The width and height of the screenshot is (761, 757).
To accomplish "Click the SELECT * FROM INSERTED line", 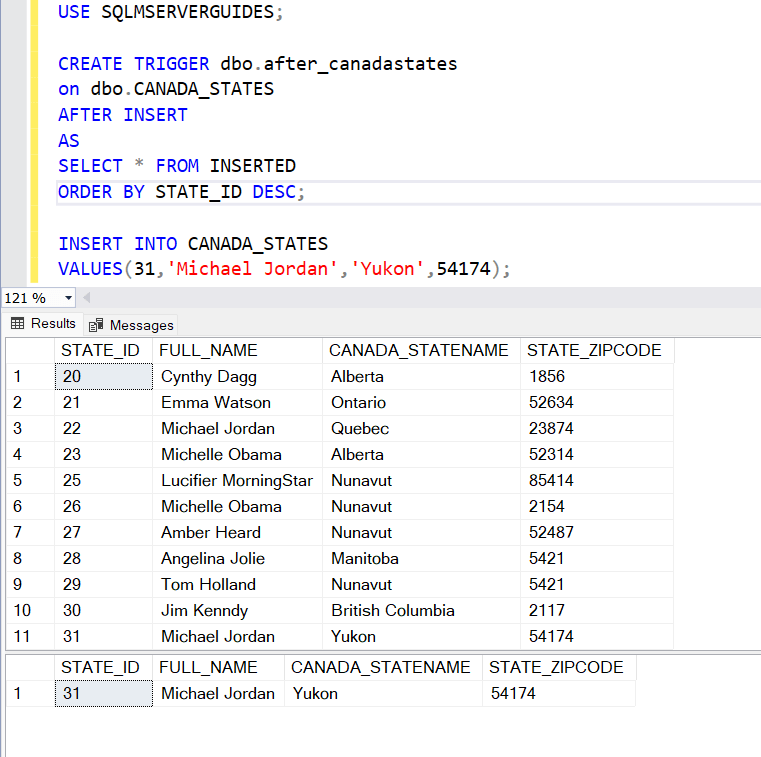I will point(177,166).
